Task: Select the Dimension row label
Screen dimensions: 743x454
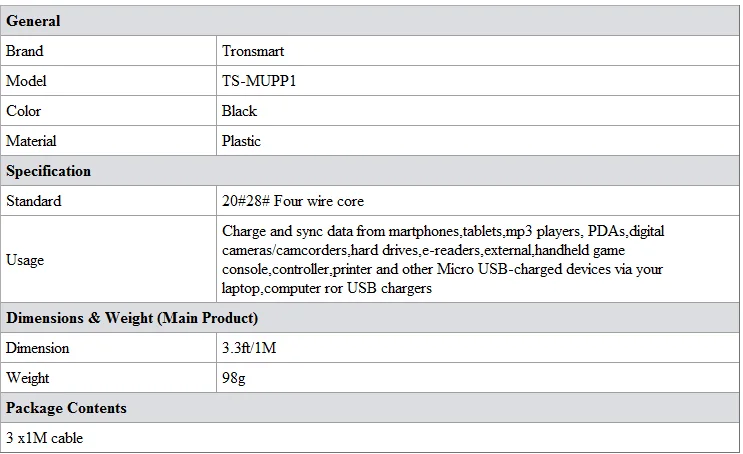Action: point(38,348)
